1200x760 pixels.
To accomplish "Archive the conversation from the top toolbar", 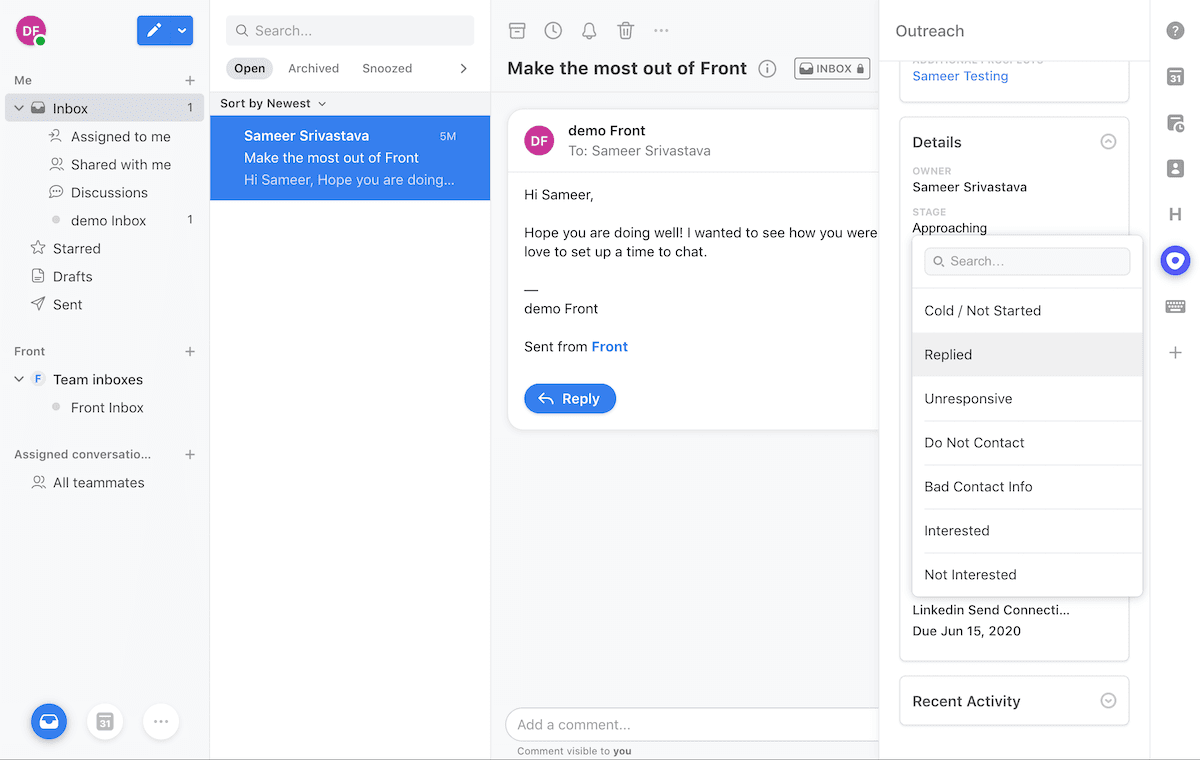I will coord(517,30).
